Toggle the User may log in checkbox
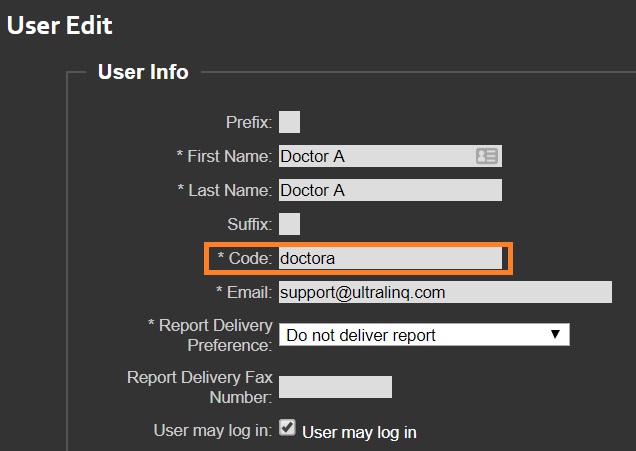The height and width of the screenshot is (451, 636). (287, 428)
